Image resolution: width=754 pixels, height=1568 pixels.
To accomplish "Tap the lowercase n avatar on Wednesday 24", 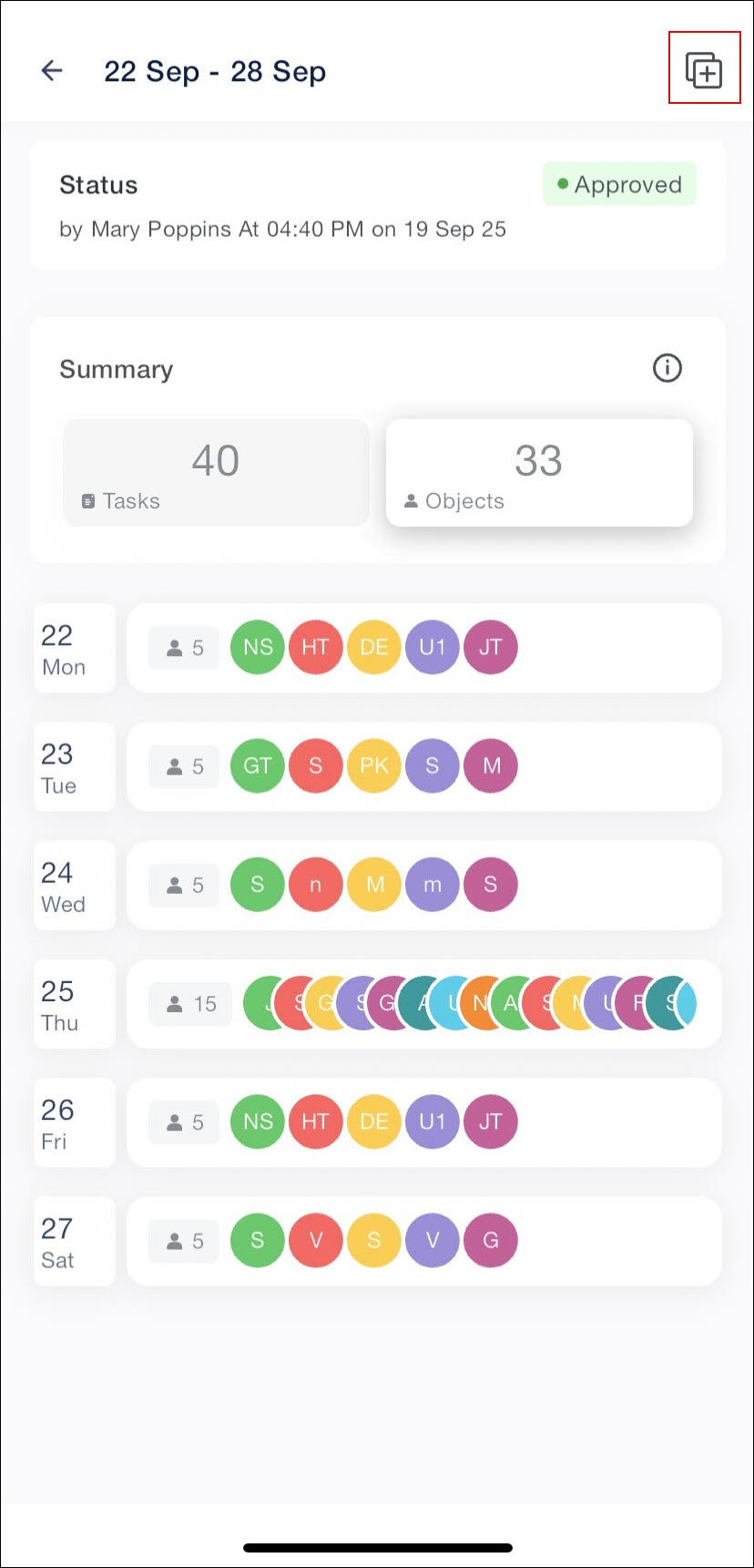I will click(x=316, y=885).
